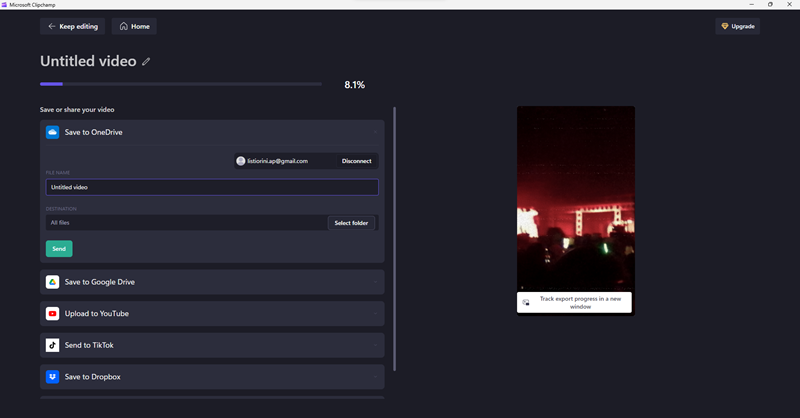
Task: Click the Untitled video title heading
Action: [x=88, y=61]
